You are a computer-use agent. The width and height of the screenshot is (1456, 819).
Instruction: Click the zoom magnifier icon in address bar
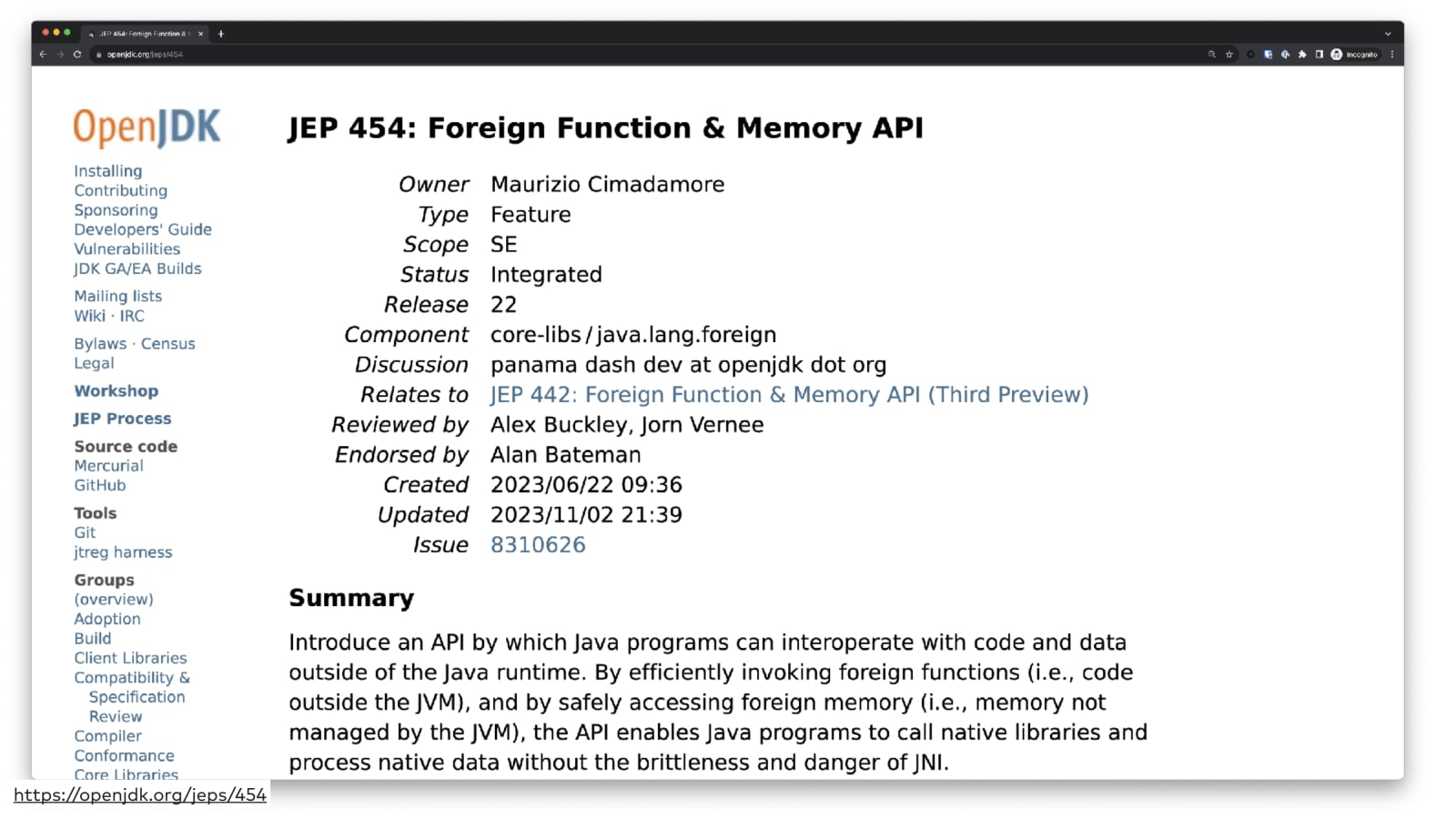(1212, 55)
